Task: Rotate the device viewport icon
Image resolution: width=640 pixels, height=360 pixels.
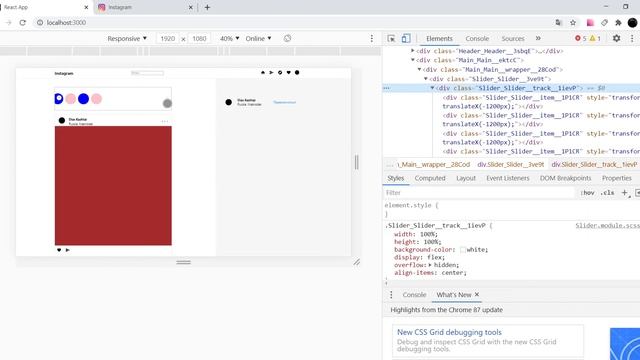Action: 287,38
